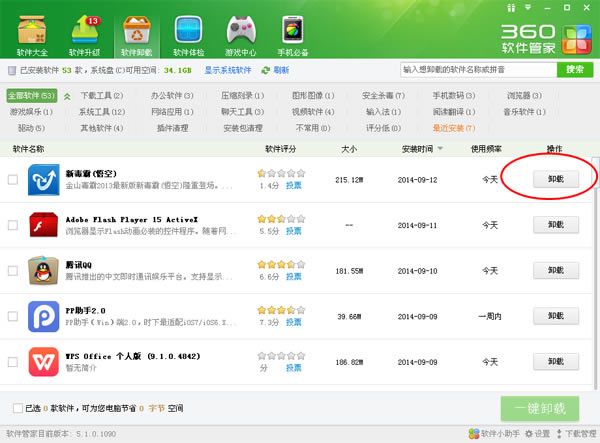600x443 pixels.
Task: Sort by 安装时间 using the column arrow
Action: tap(440, 148)
